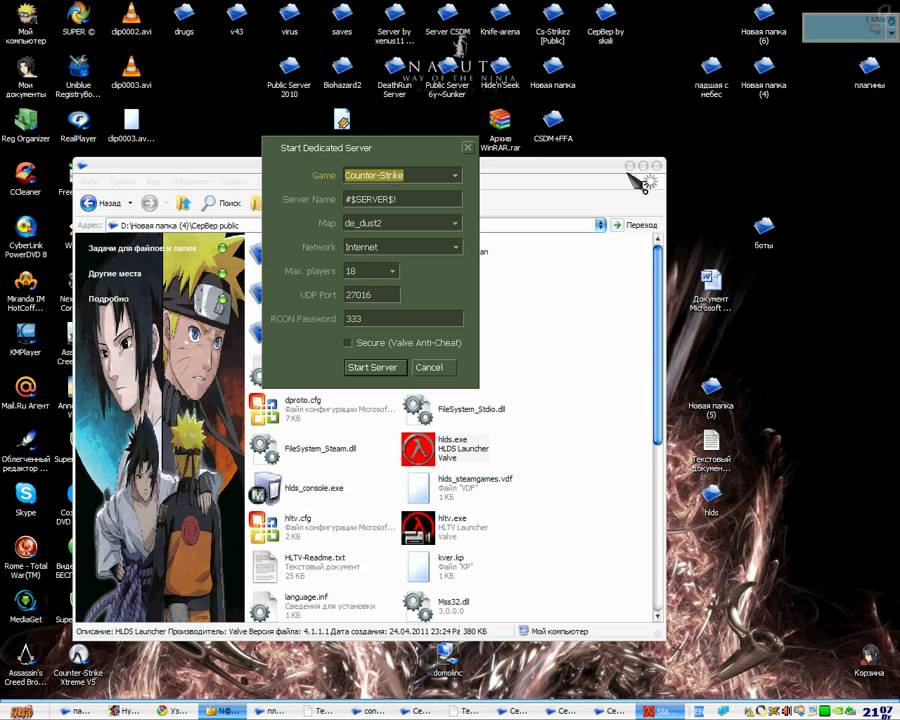This screenshot has width=900, height=720.
Task: Select CyberLink PowerDVD 8 icon
Action: [x=25, y=237]
